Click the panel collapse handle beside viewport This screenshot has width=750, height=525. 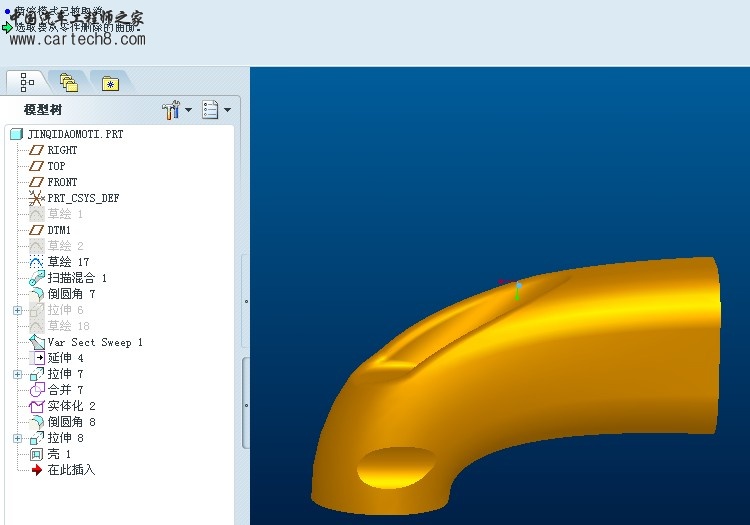[x=246, y=300]
